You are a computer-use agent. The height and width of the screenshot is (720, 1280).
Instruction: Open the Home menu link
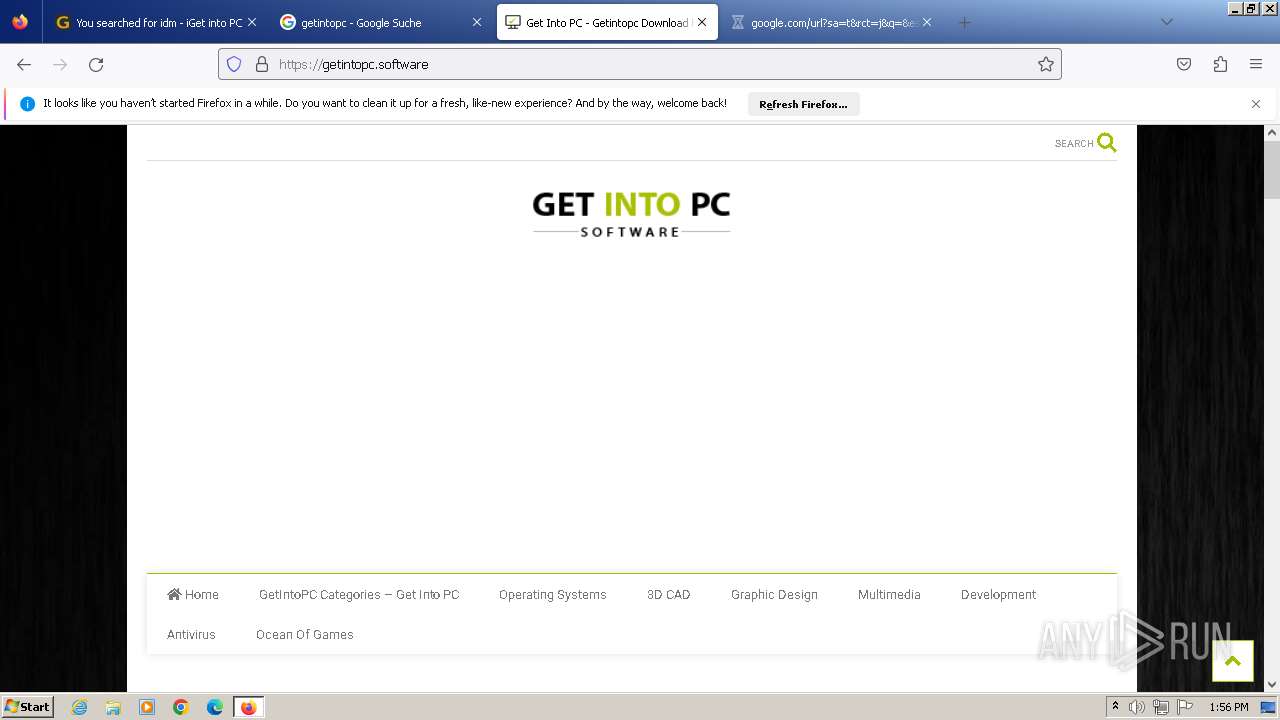(193, 594)
